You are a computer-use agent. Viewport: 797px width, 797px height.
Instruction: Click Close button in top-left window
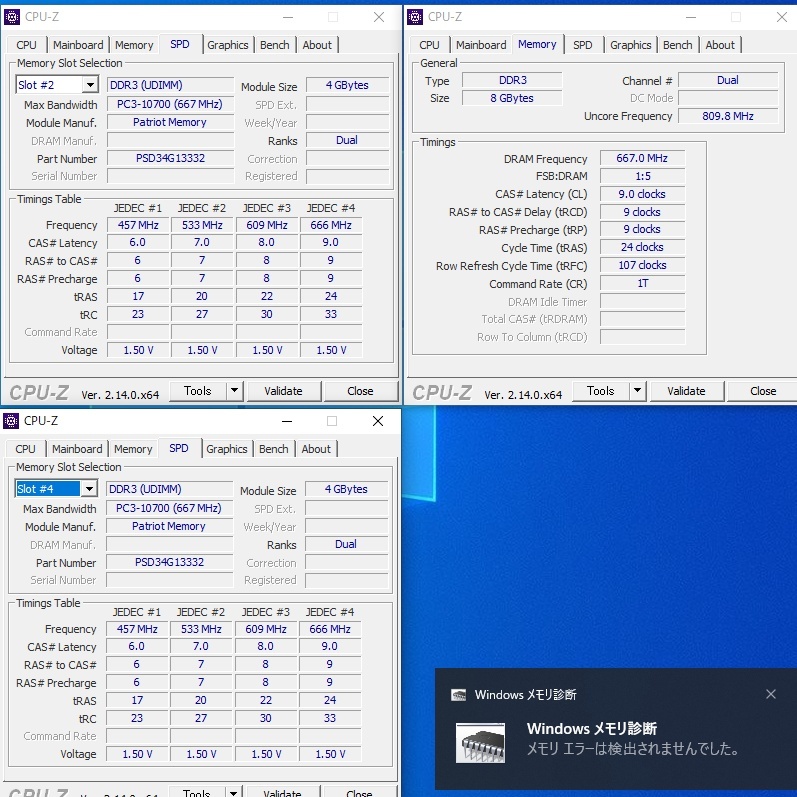360,391
